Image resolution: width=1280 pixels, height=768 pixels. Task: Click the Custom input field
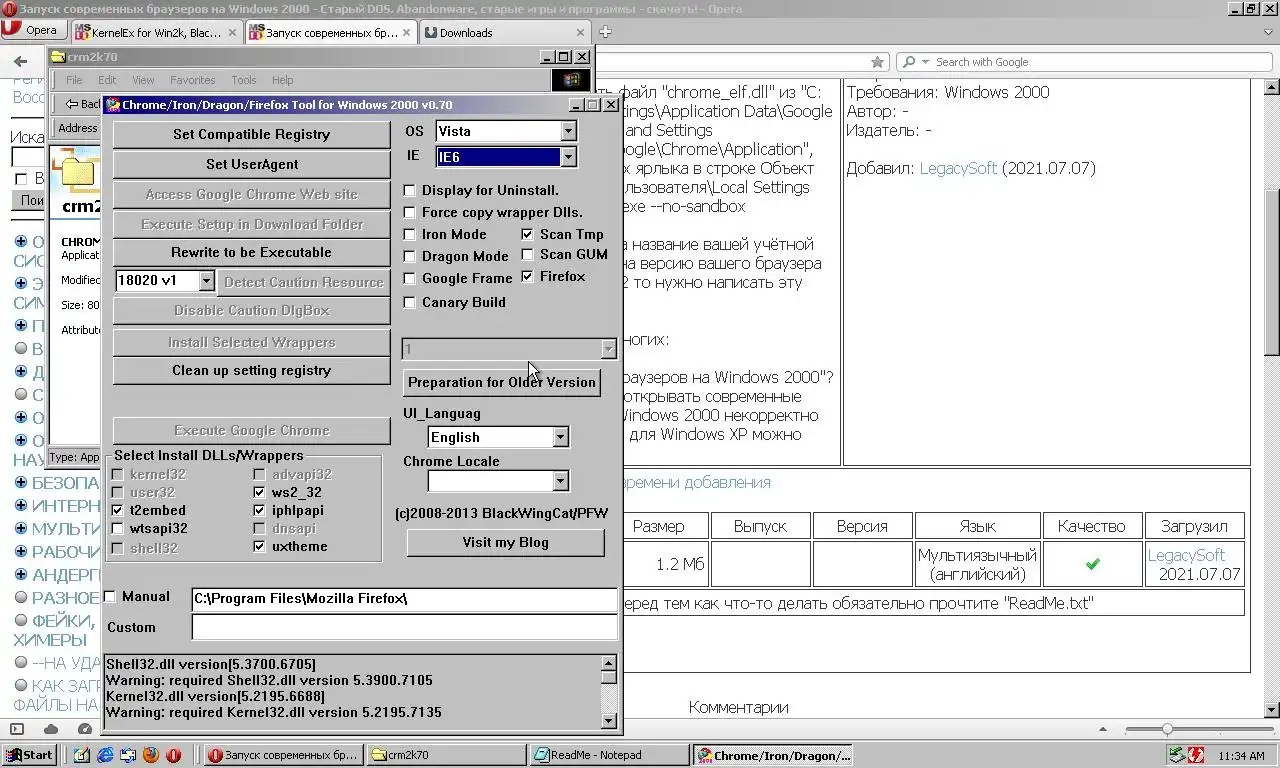(404, 627)
